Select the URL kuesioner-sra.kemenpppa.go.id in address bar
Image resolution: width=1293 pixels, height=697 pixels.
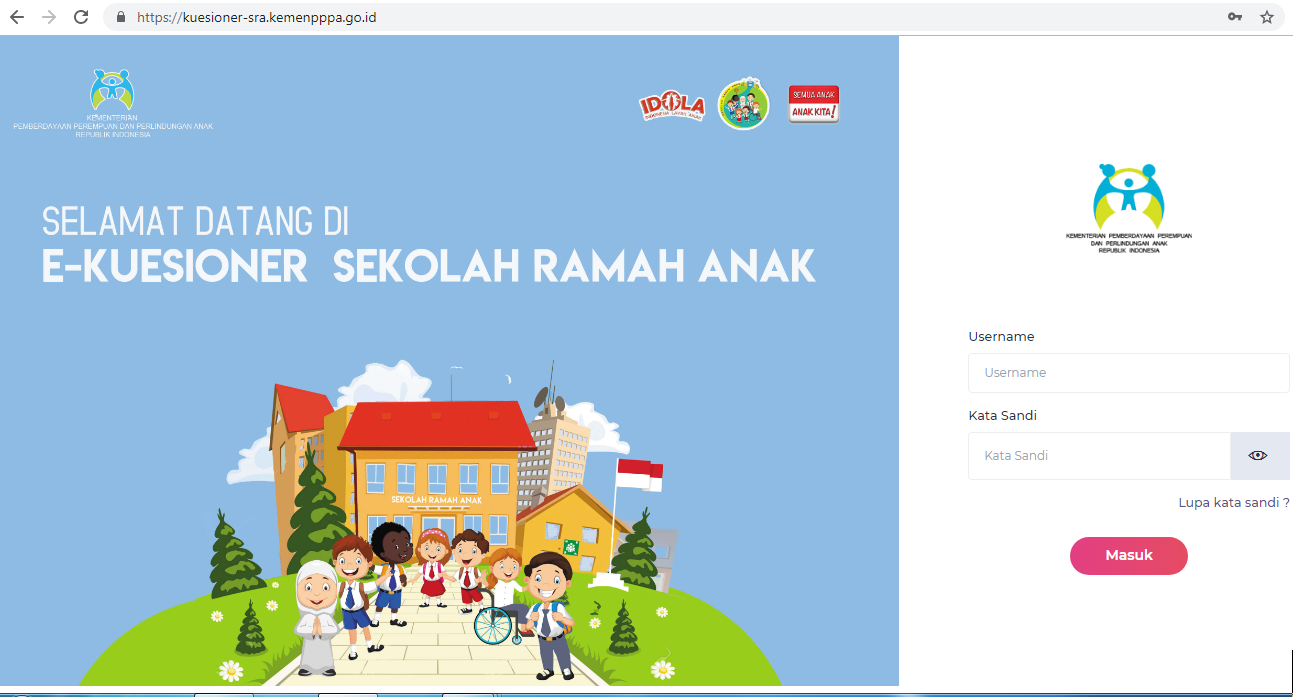pos(257,17)
